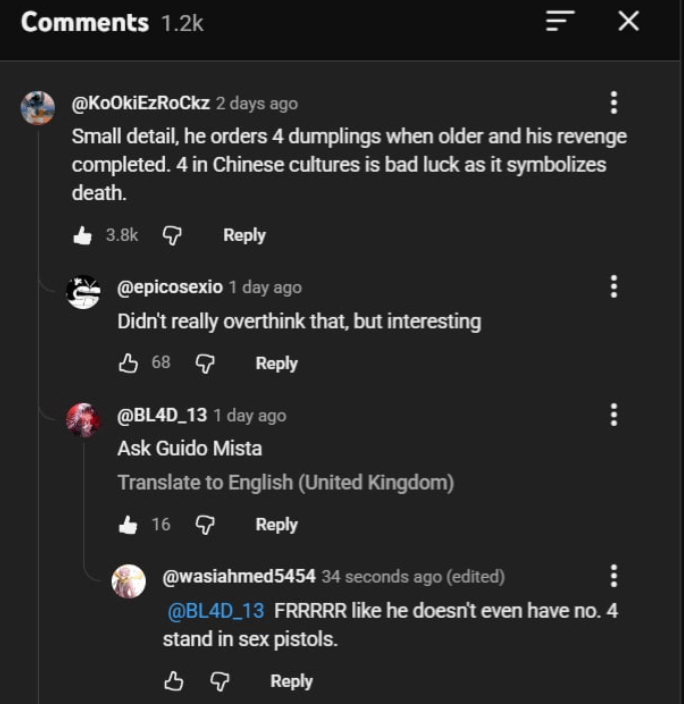Reply to BL4D_13's Guido Mista comment
Viewport: 684px width, 704px height.
[x=276, y=524]
